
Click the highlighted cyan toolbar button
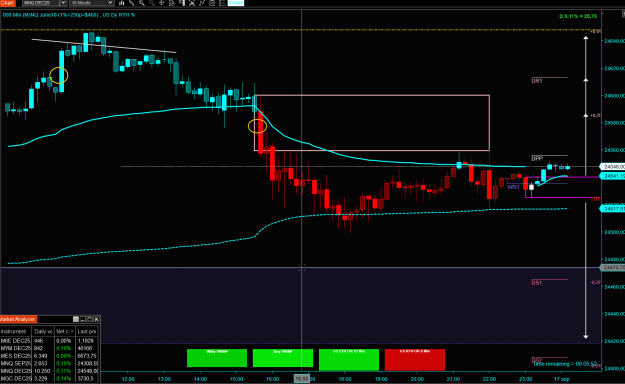click(x=236, y=3)
